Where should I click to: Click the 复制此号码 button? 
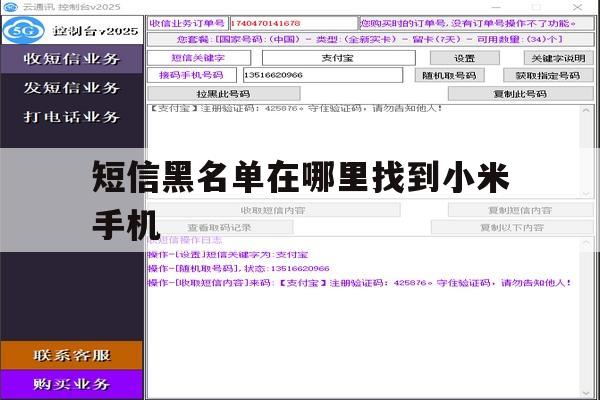pyautogui.click(x=520, y=94)
